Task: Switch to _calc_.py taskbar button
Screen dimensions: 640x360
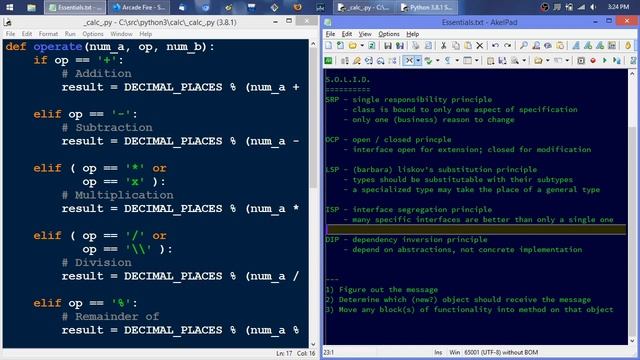Action: (364, 7)
